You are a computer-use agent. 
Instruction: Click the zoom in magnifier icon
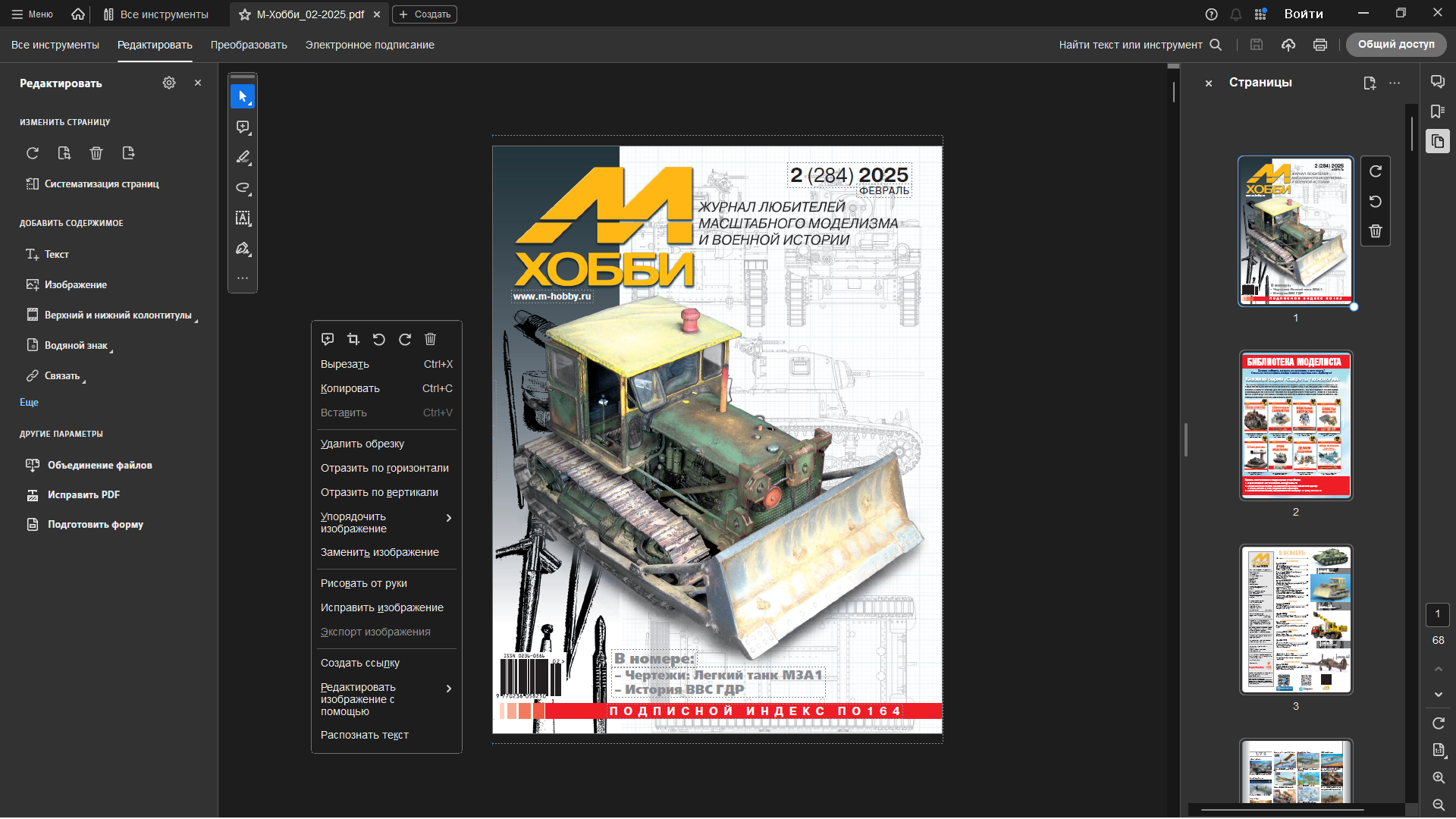tap(1439, 778)
